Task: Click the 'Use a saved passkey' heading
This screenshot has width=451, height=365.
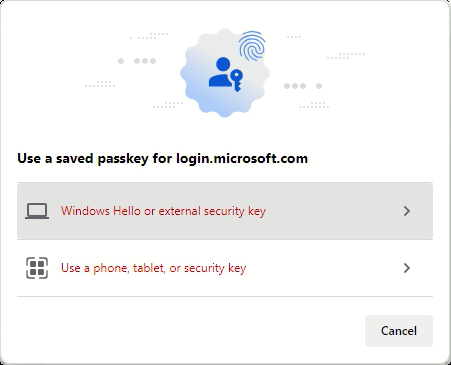Action: click(x=162, y=158)
